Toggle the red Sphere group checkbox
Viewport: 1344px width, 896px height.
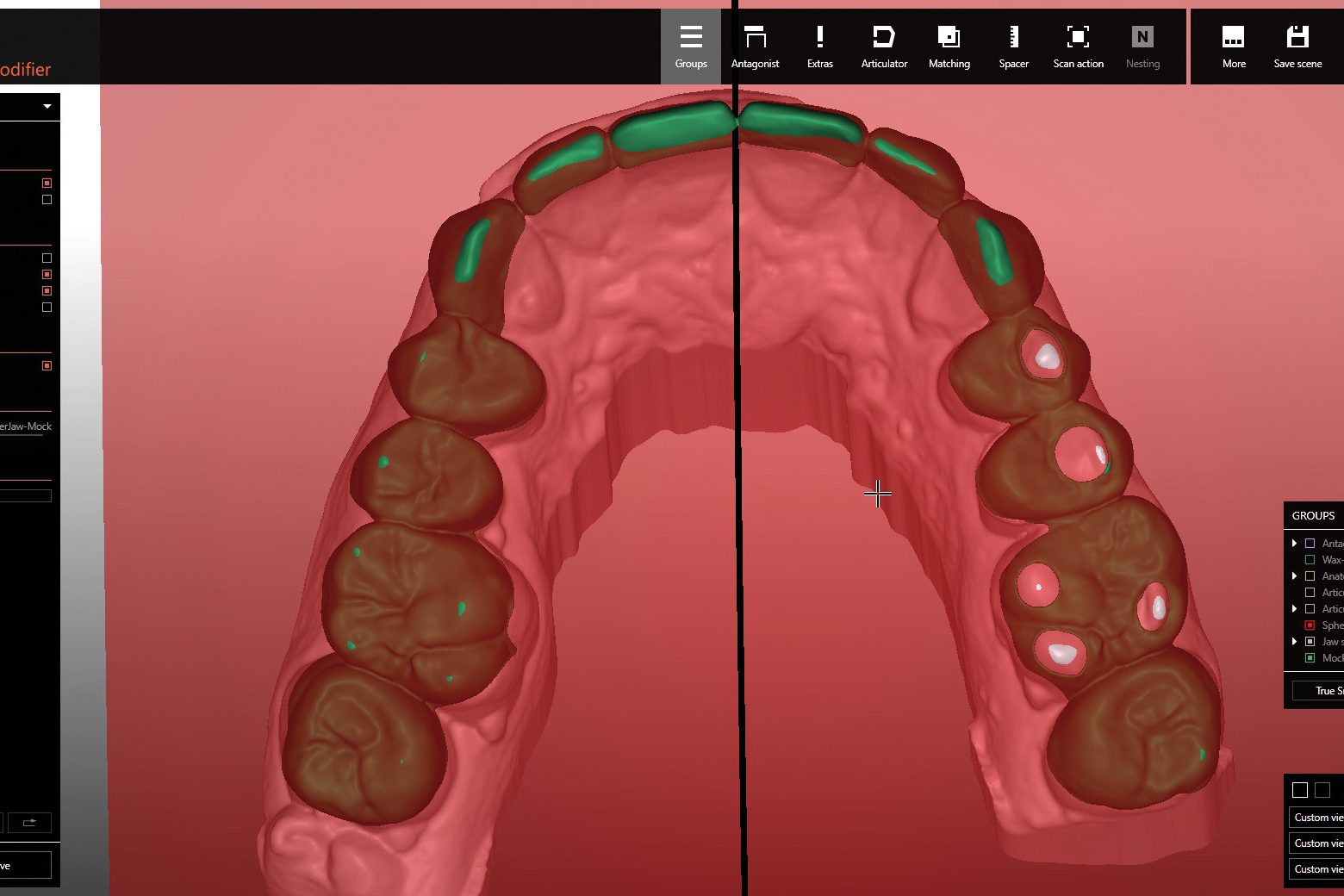[1310, 625]
